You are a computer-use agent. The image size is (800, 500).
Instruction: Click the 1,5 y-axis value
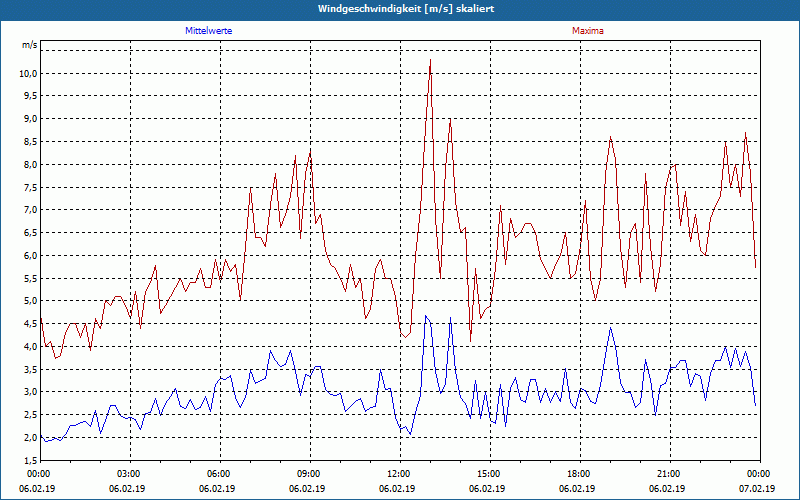point(31,460)
